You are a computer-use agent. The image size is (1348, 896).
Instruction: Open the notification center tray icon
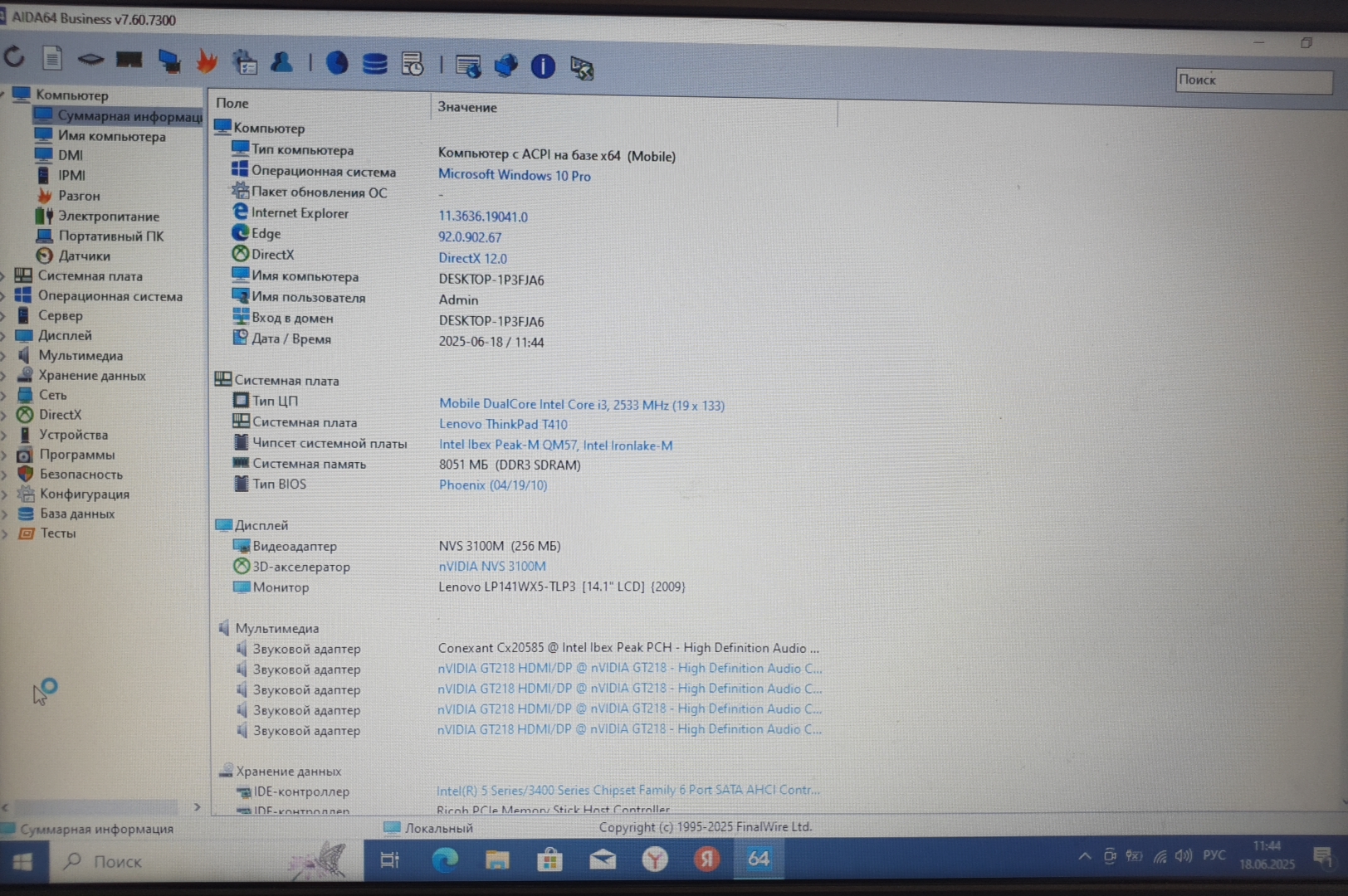coord(1323,856)
